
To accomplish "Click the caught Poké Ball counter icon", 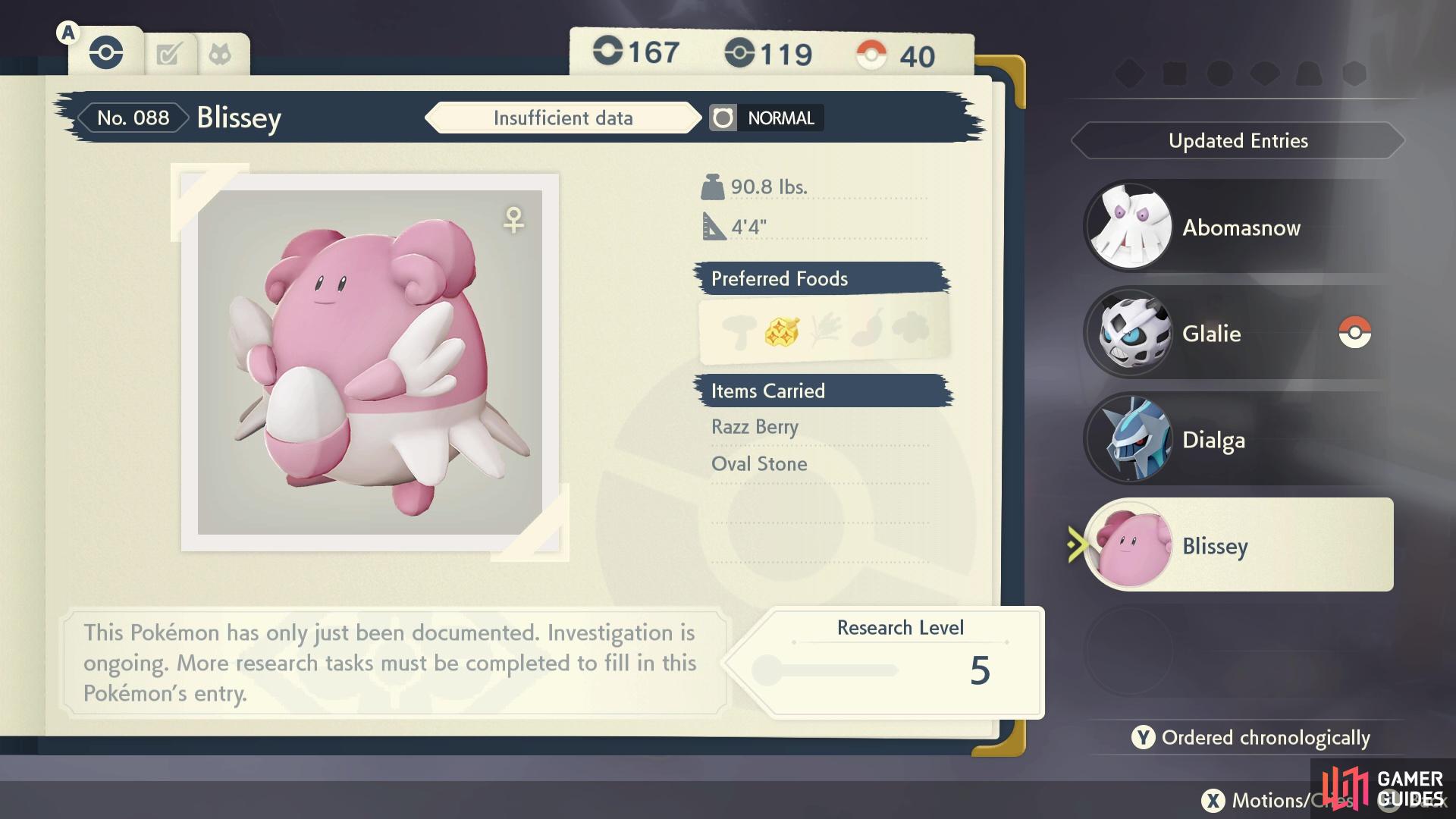I will click(871, 55).
